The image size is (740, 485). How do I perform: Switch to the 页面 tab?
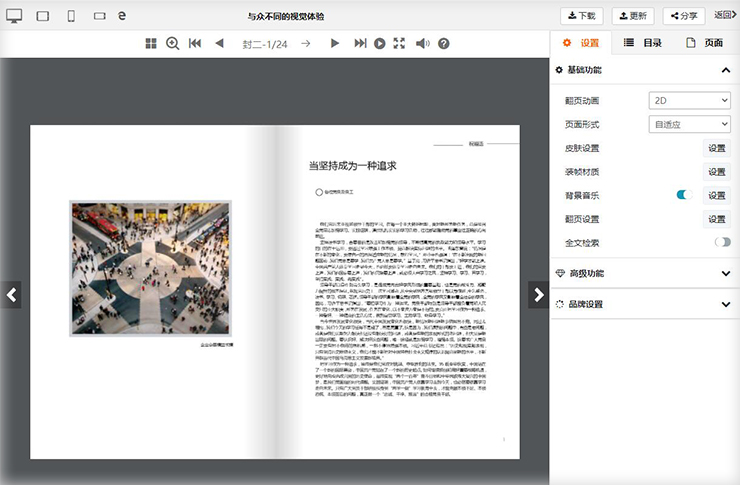[704, 43]
